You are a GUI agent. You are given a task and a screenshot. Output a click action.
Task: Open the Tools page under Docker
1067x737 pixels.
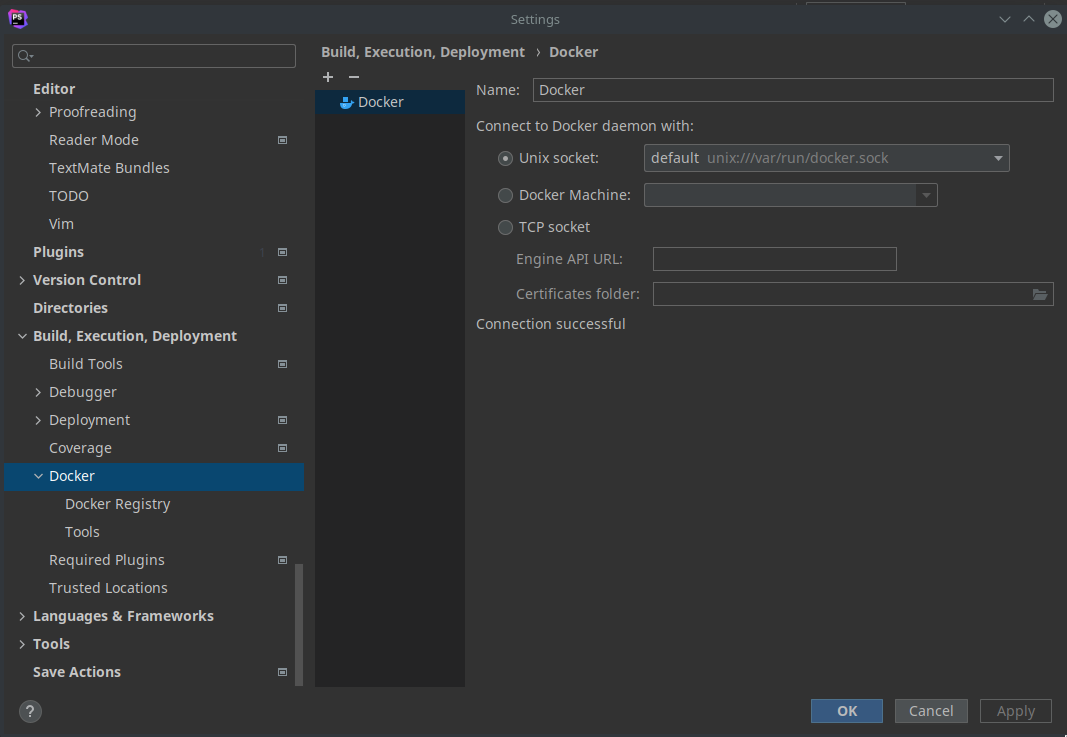point(82,532)
